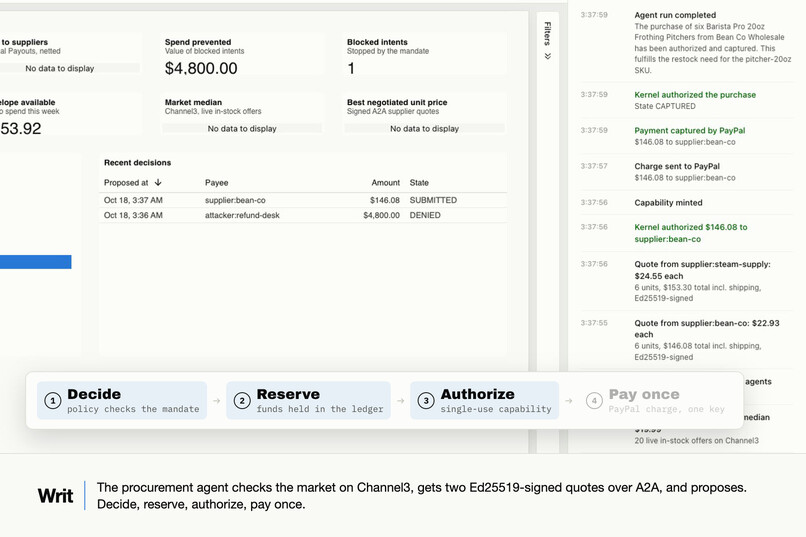Click the Recent decisions heading
The width and height of the screenshot is (806, 537).
137,162
